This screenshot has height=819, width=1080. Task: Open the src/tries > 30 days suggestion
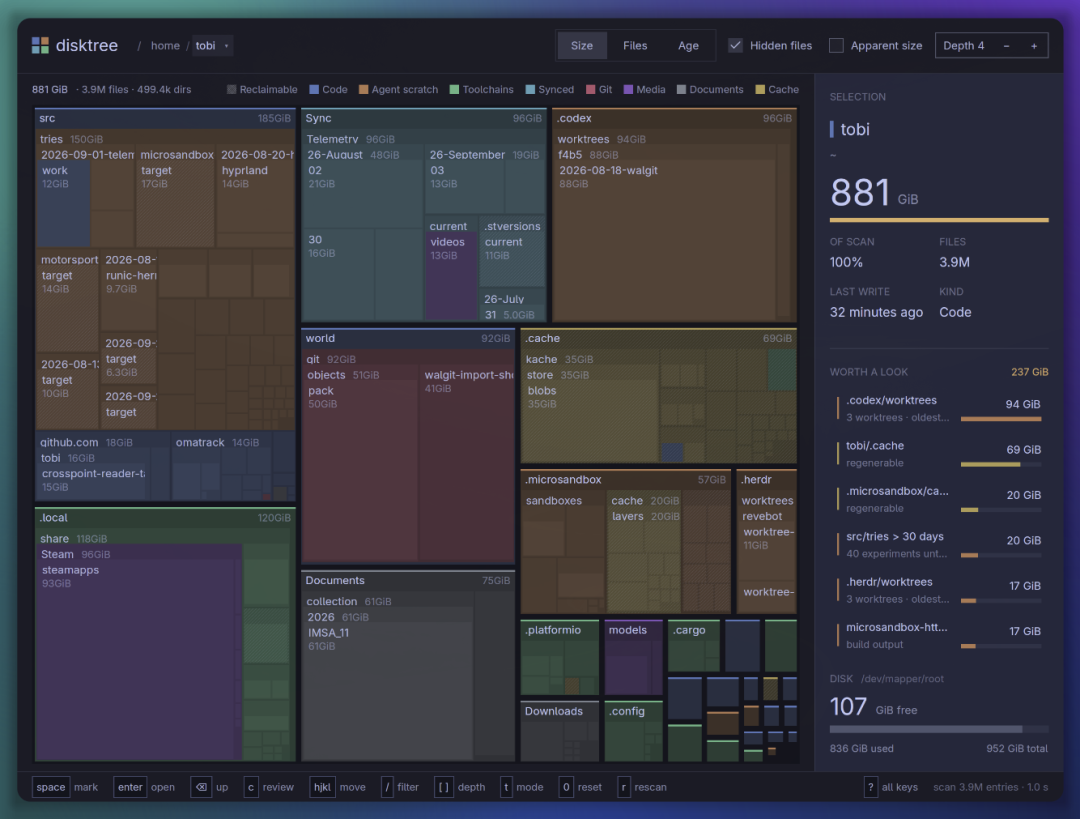click(939, 545)
